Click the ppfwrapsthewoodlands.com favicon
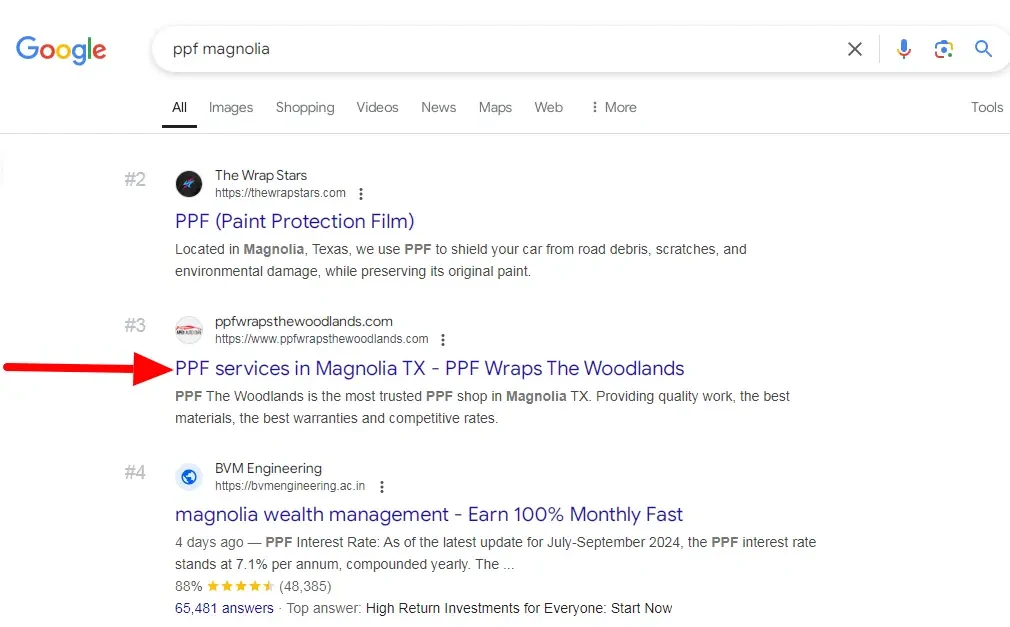 pyautogui.click(x=189, y=330)
